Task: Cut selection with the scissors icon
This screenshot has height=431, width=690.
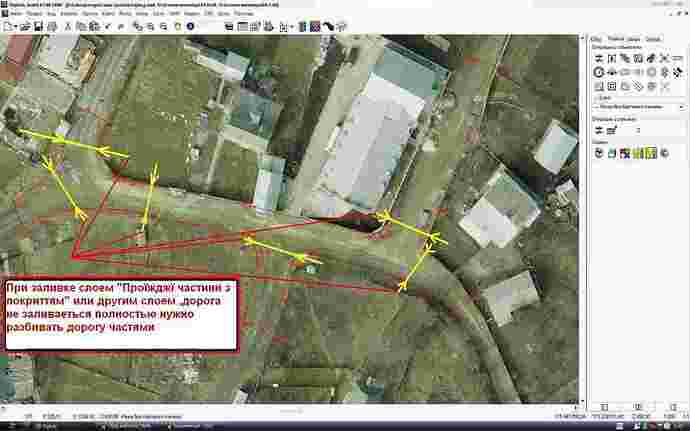Action: click(x=68, y=27)
